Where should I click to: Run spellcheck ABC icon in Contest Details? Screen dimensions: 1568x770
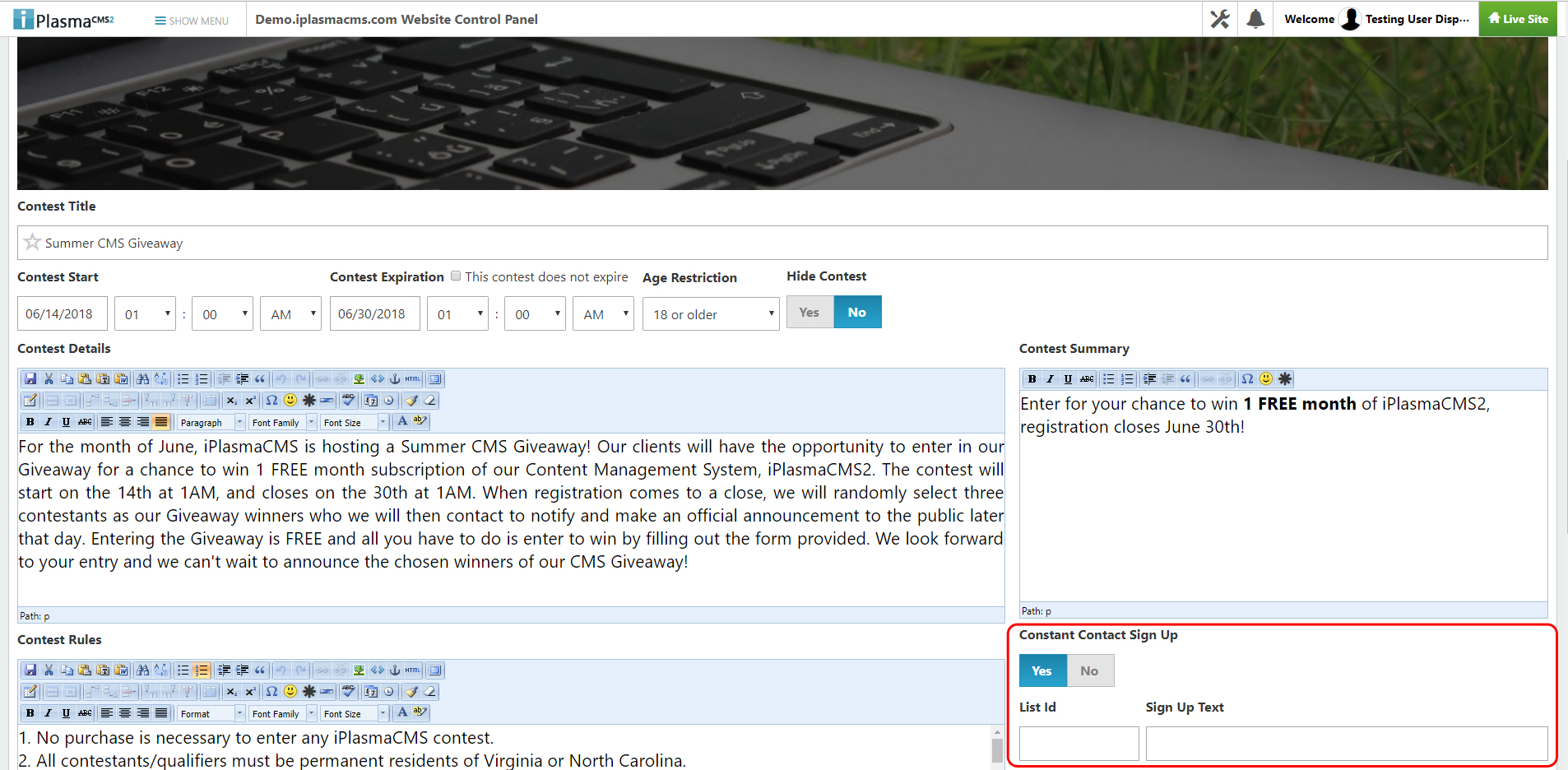click(349, 401)
